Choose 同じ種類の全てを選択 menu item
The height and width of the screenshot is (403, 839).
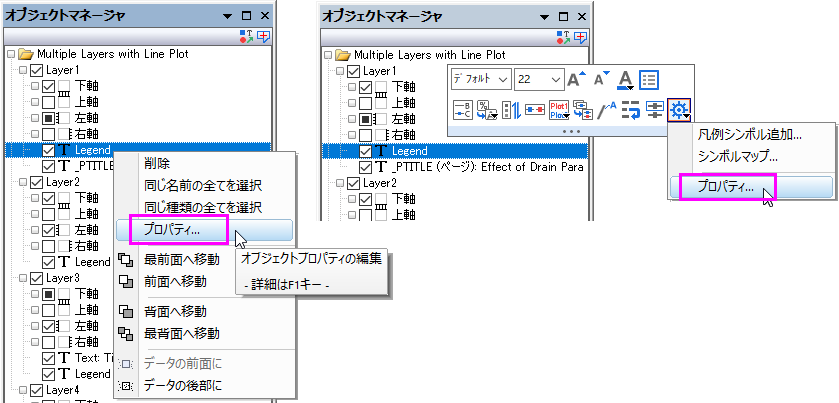(x=203, y=208)
